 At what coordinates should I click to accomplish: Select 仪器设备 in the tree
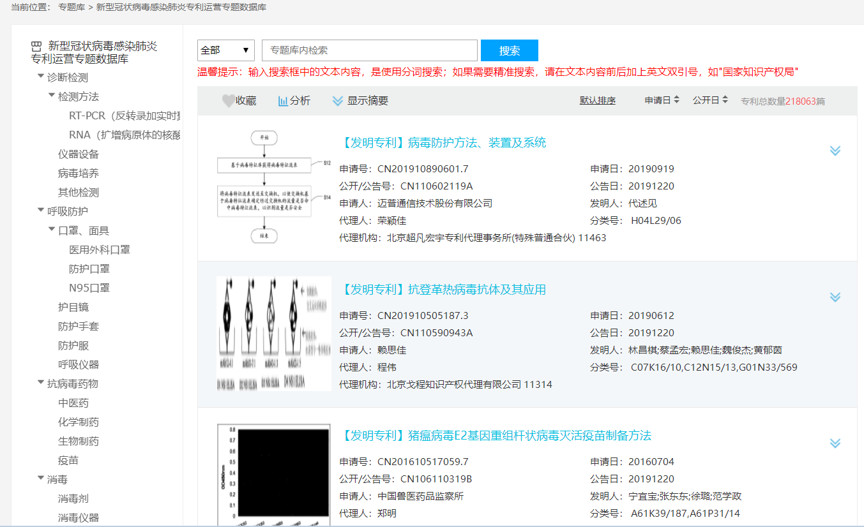78,154
